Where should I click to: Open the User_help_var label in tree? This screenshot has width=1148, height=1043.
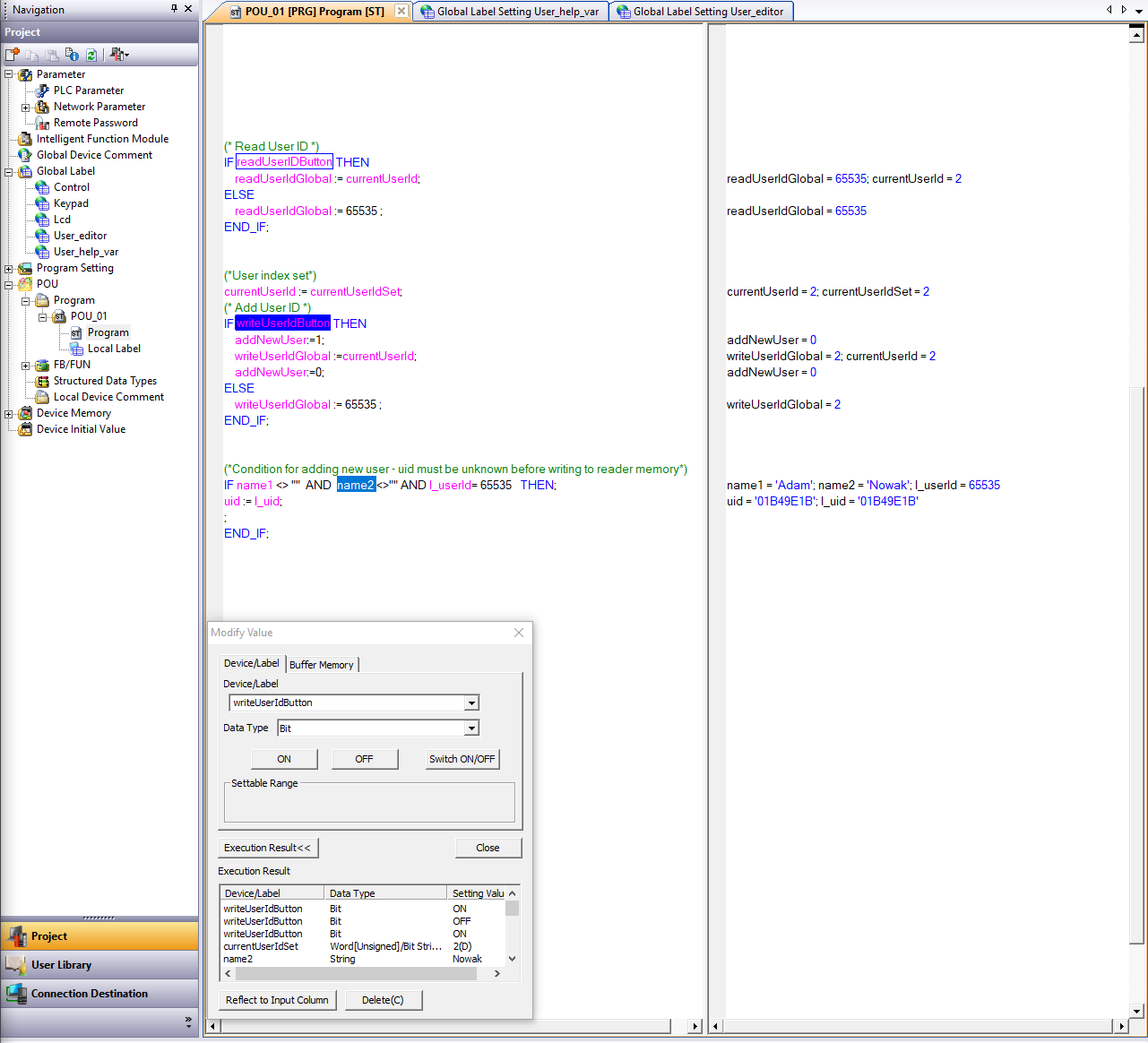[86, 252]
